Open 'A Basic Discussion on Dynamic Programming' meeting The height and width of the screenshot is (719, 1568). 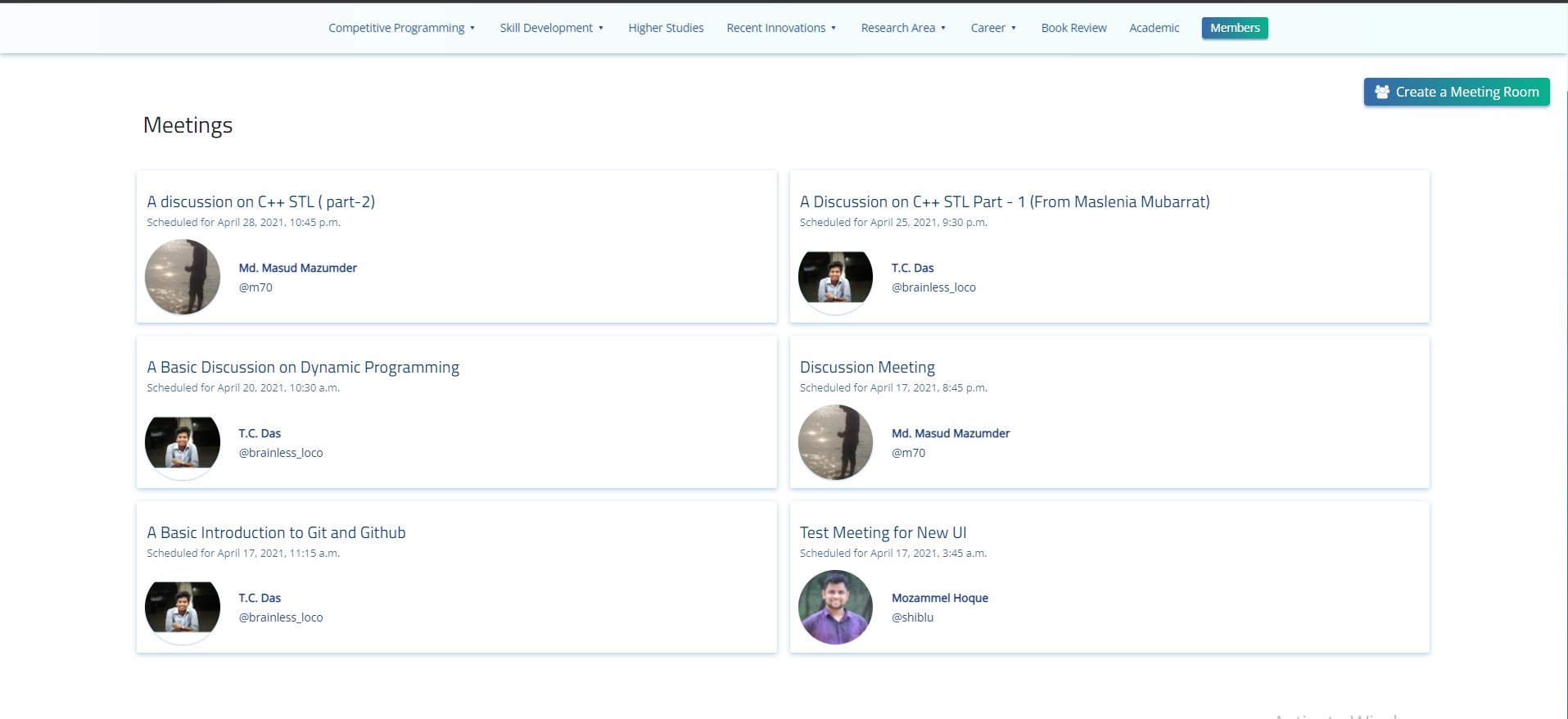click(303, 367)
